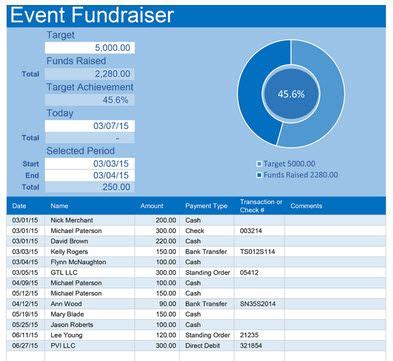The width and height of the screenshot is (393, 361).
Task: Select the Nick Merchant name cell
Action: tap(90, 220)
